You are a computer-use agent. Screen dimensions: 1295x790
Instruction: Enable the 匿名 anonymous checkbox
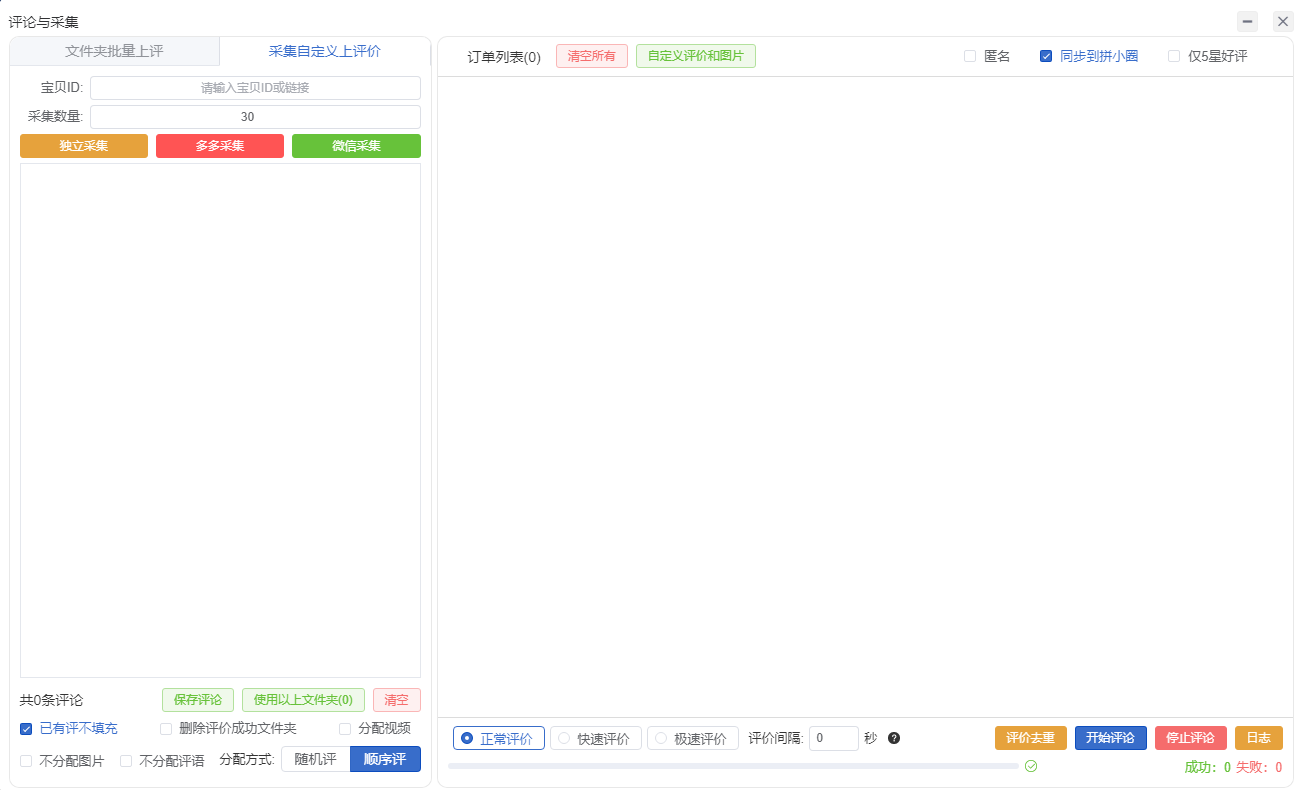pos(969,56)
